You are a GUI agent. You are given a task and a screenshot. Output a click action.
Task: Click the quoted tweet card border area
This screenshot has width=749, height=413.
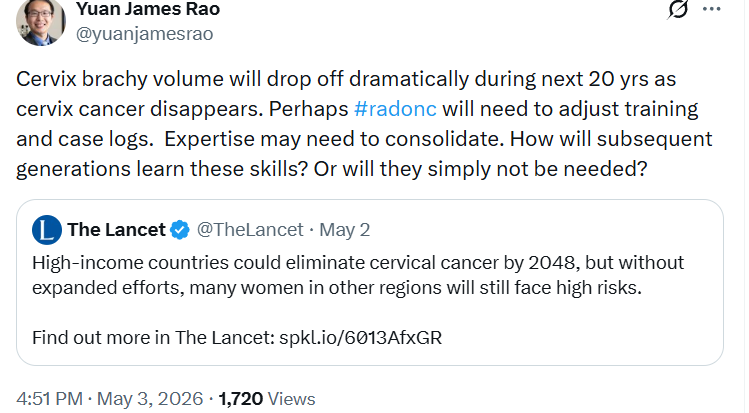[x=370, y=283]
